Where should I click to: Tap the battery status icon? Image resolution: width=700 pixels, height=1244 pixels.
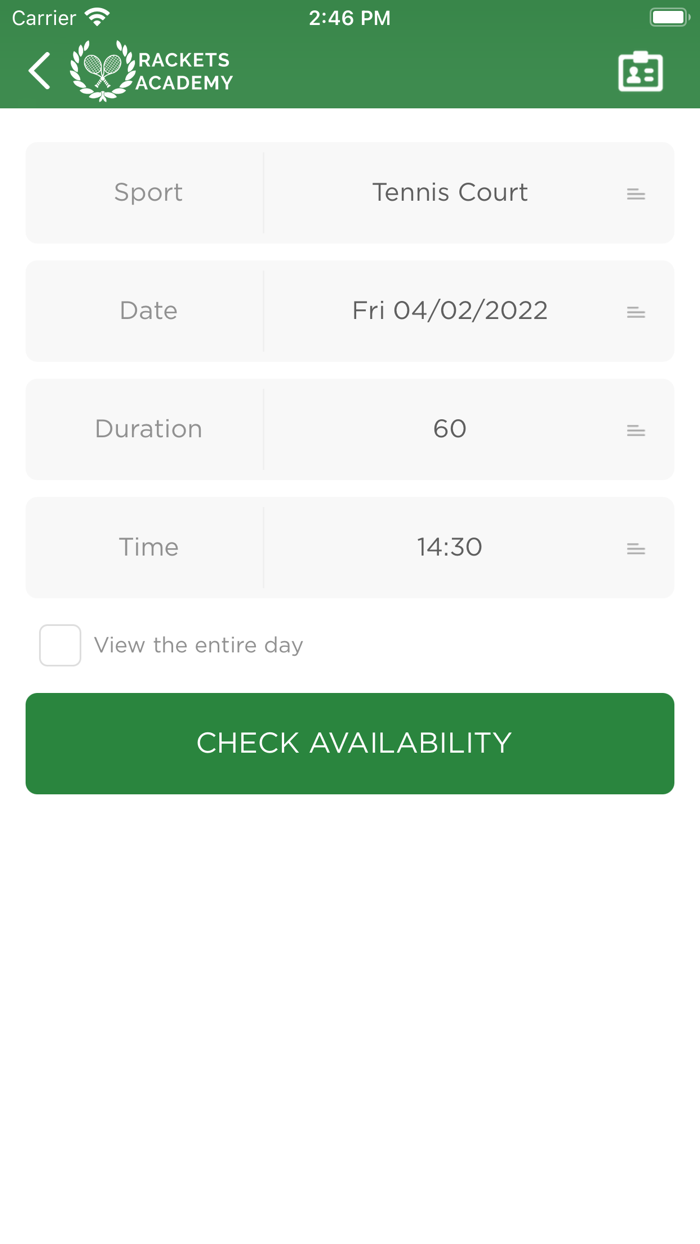[x=668, y=18]
